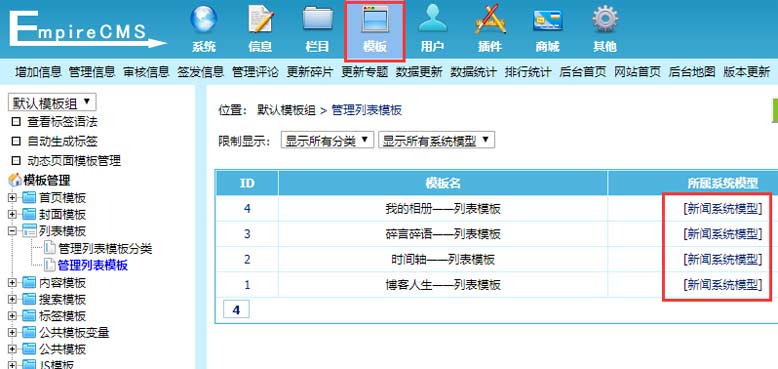
Task: Go to 网站首页
Action: tap(637, 72)
